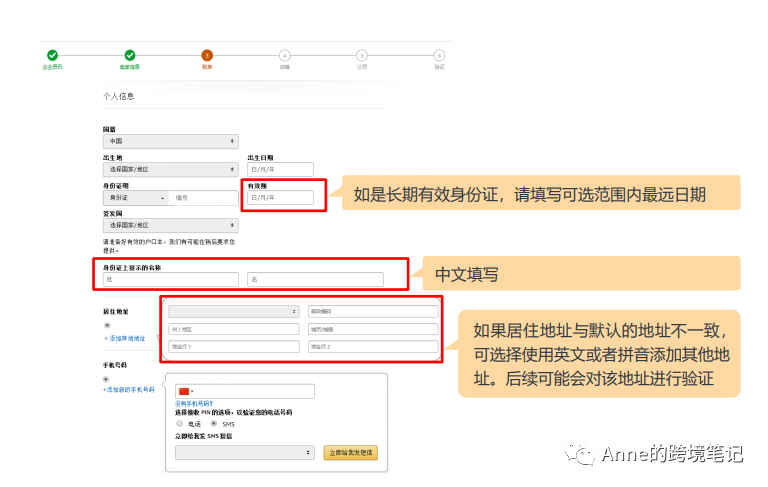Image resolution: width=768 pixels, height=487 pixels.
Task: Click the first green checkmark step 企业资讯
Action: (x=52, y=55)
